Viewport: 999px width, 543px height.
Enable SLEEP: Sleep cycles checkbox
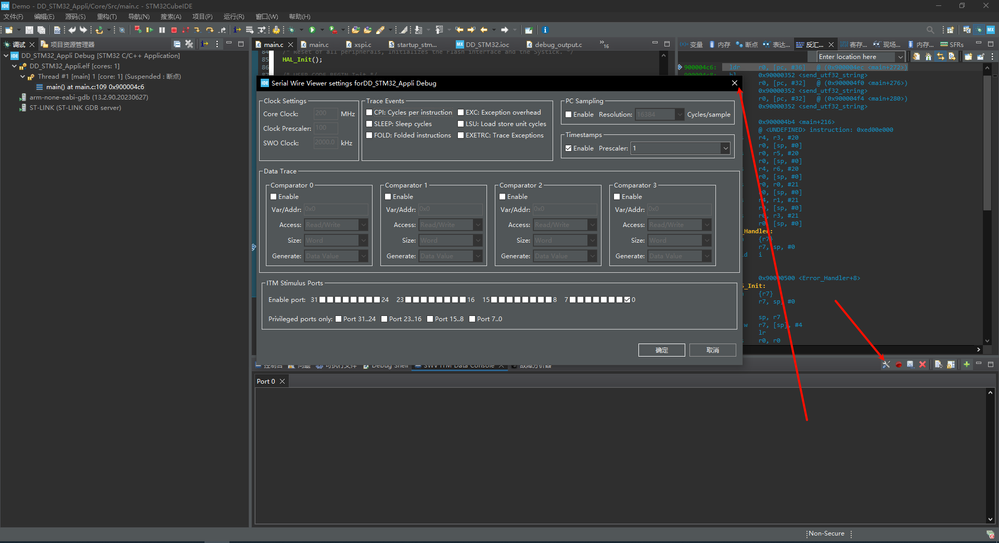pos(369,124)
